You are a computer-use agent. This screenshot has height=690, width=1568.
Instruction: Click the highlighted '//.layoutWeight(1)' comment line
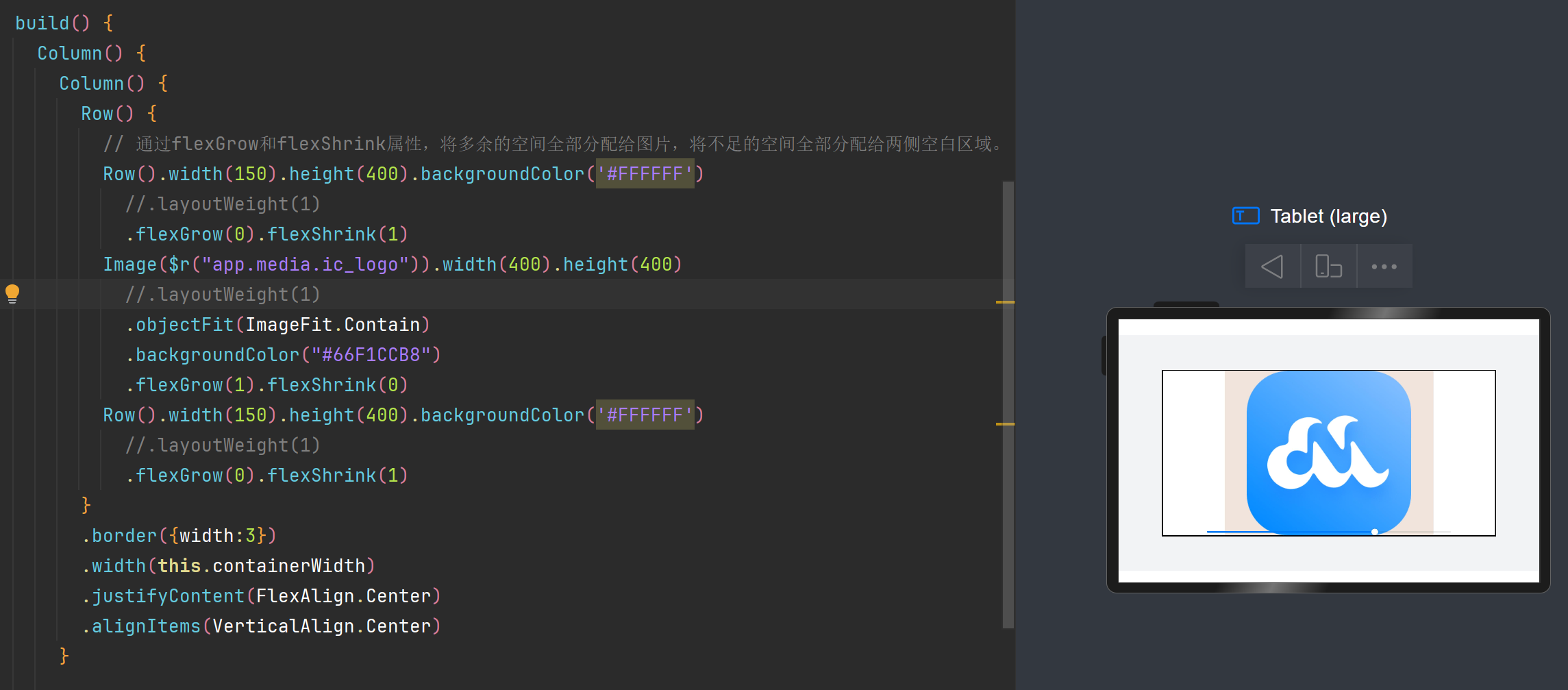tap(223, 295)
